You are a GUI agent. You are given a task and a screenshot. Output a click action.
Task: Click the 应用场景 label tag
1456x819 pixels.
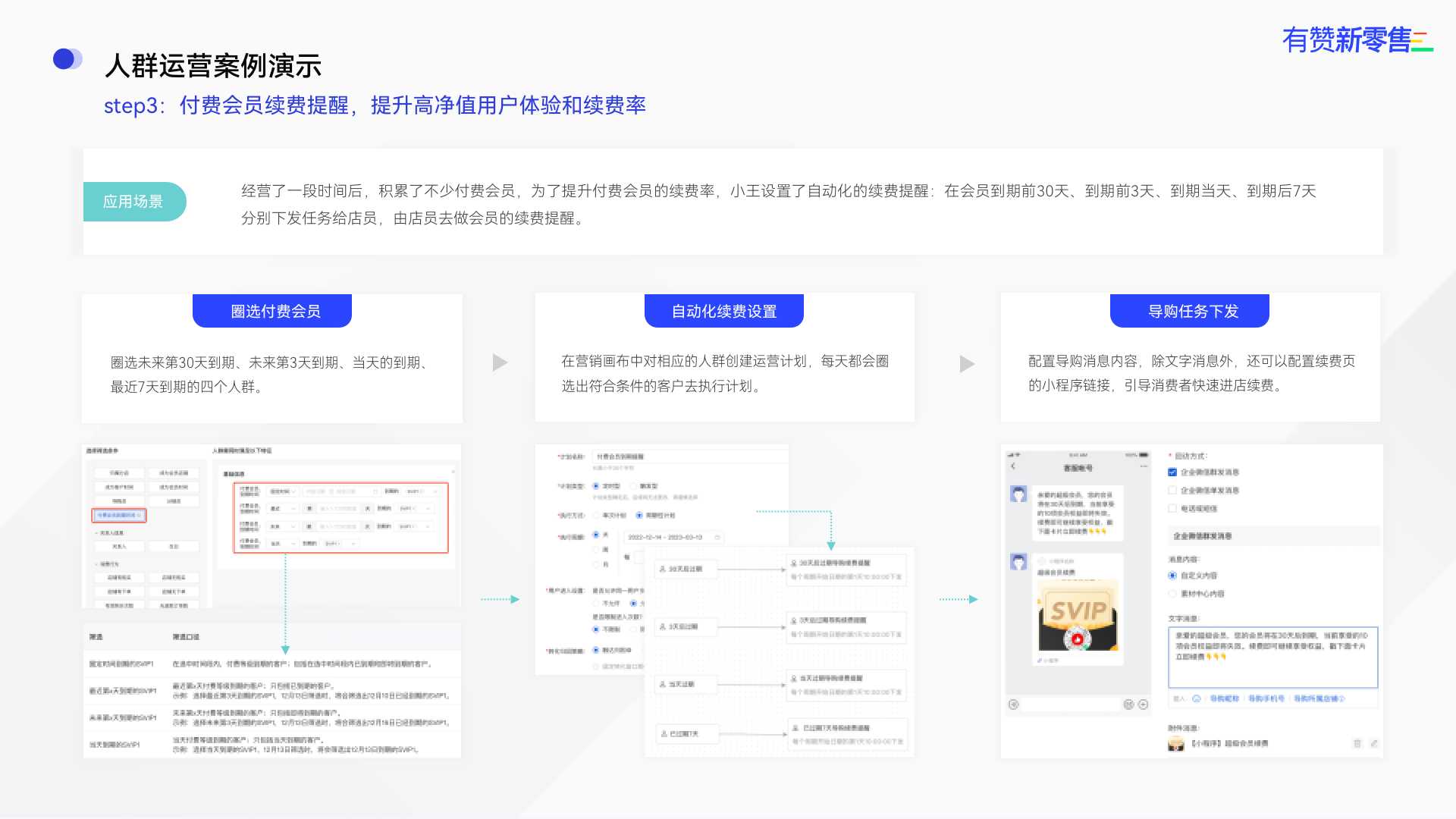(134, 202)
